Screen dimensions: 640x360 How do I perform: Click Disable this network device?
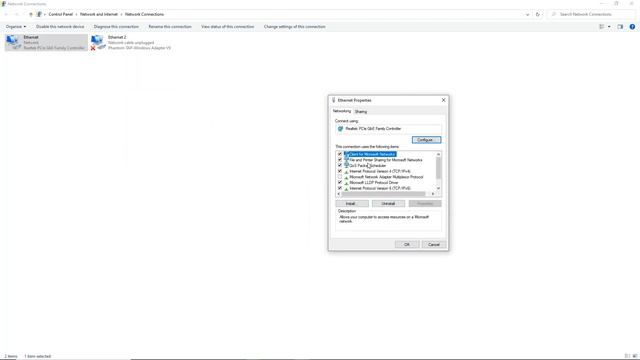pos(60,27)
